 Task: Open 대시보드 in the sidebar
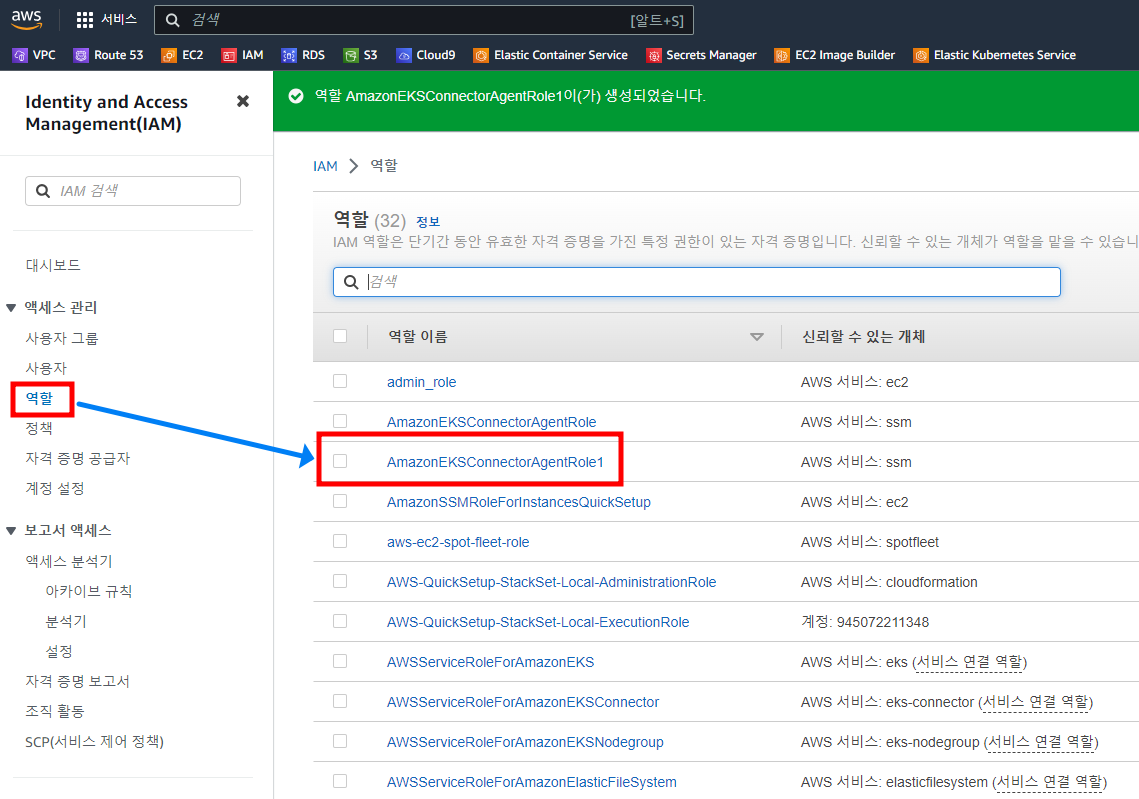click(53, 265)
